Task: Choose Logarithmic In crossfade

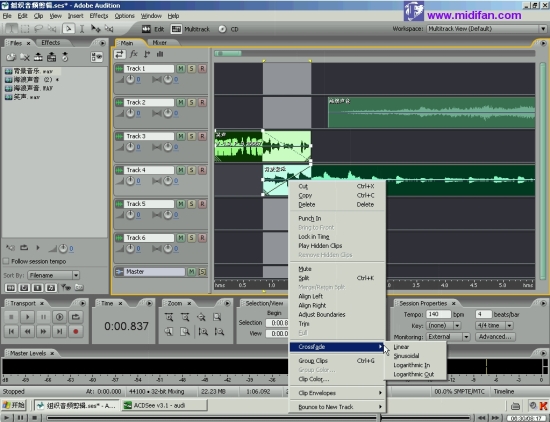Action: click(415, 365)
